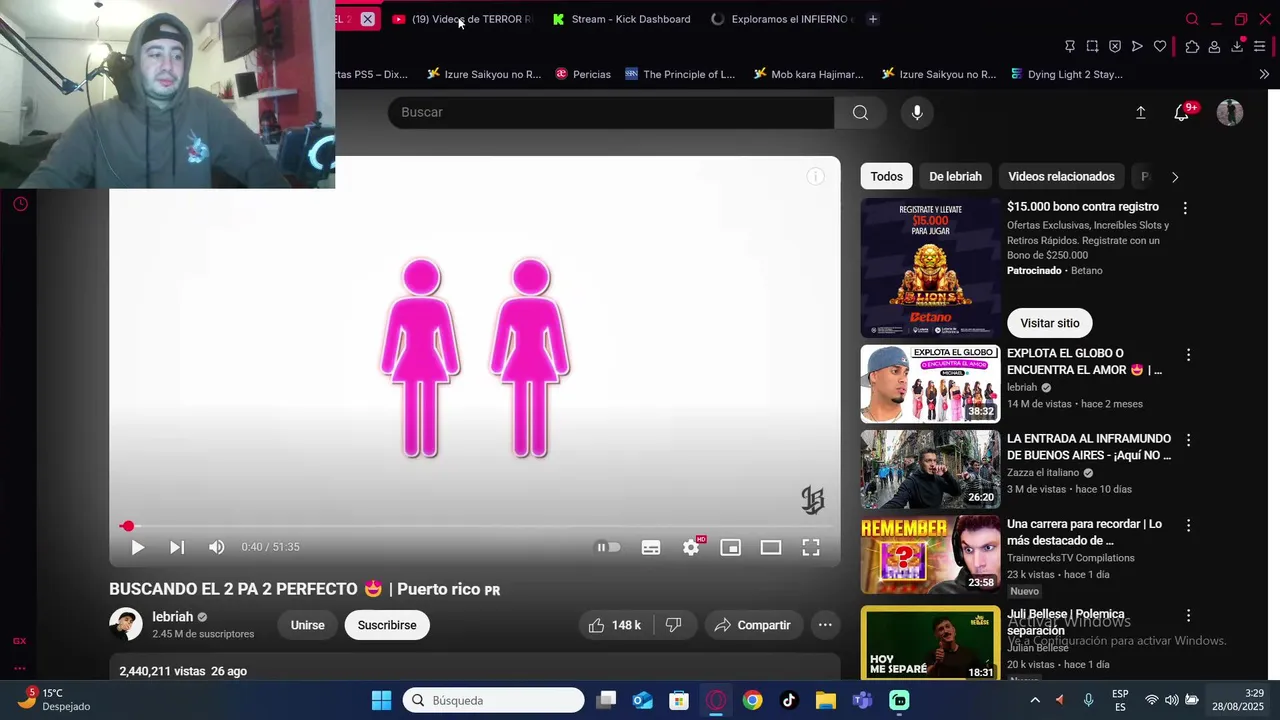Click the video progress bar
This screenshot has height=720, width=1280.
pyautogui.click(x=475, y=526)
